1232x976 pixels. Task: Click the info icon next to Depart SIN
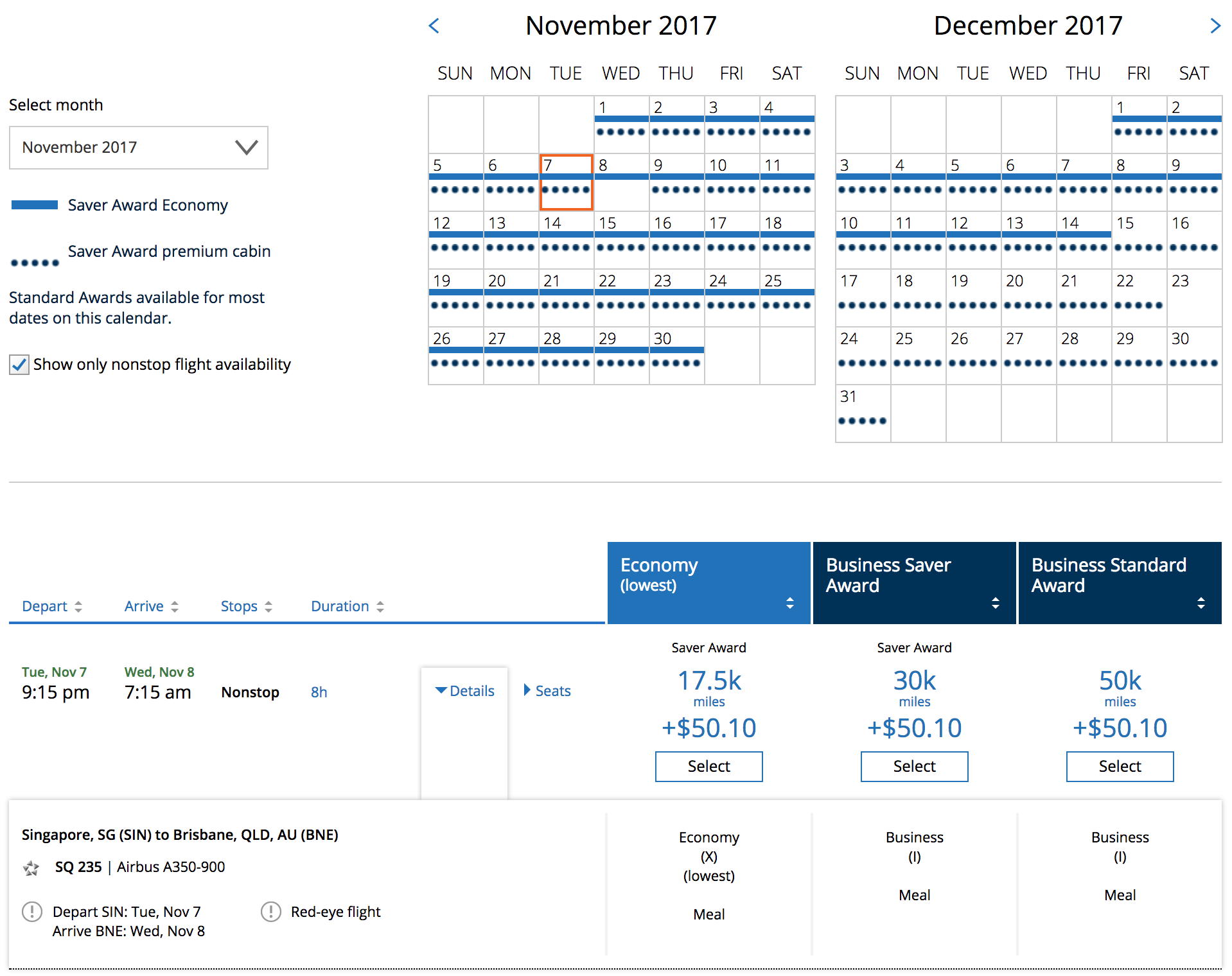pos(32,912)
